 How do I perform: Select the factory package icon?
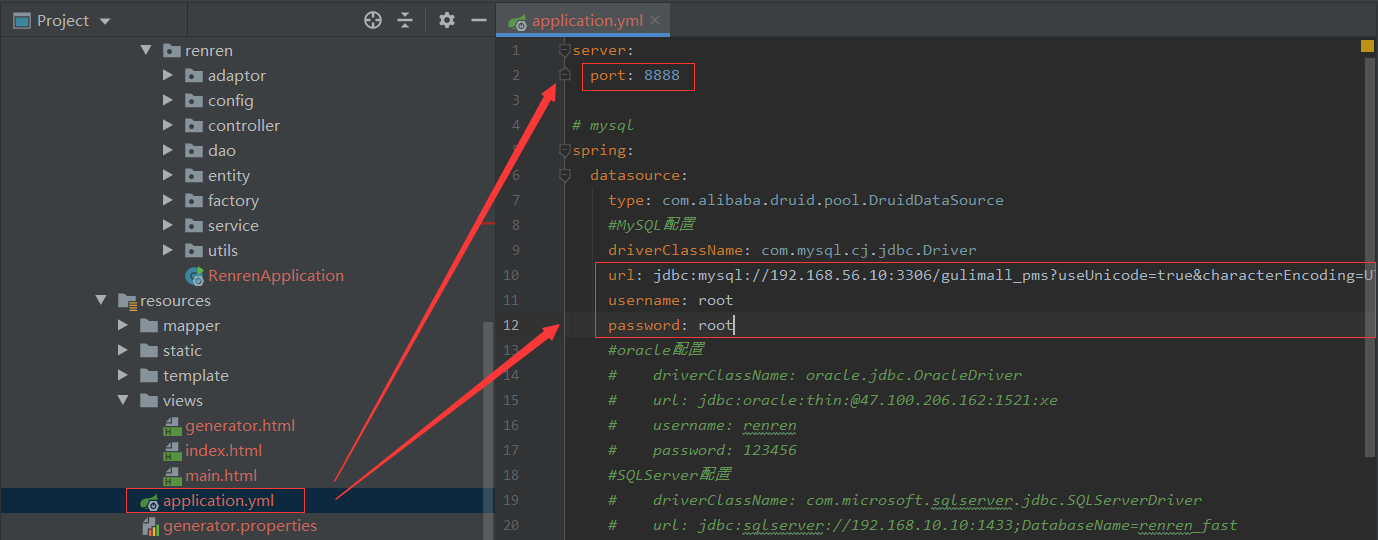(193, 200)
